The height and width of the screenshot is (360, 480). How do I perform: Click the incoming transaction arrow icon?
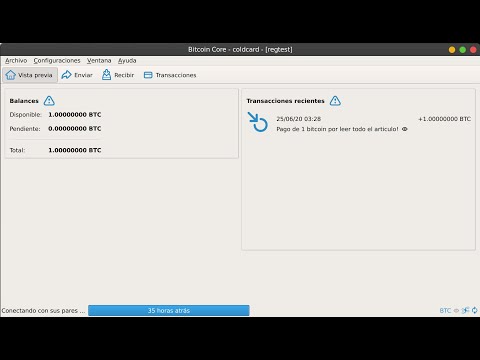pos(257,122)
